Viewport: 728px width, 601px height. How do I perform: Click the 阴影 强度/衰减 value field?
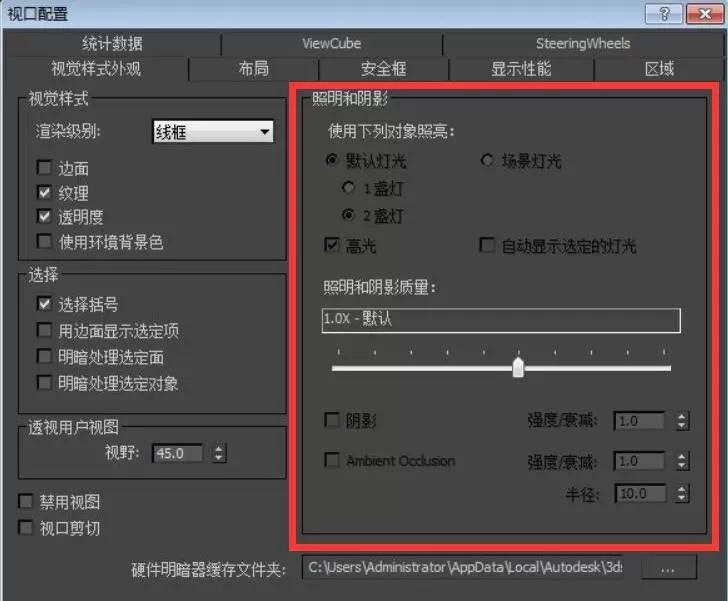639,421
